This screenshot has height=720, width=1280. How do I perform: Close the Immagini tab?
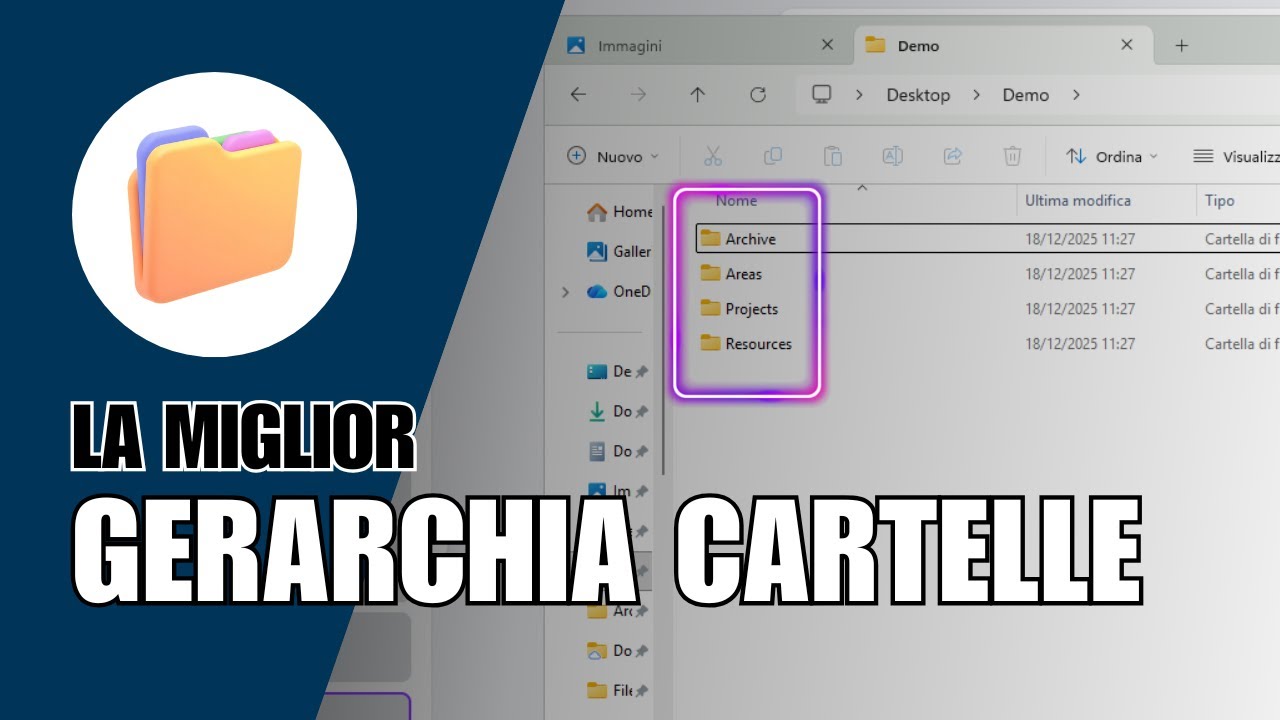(x=827, y=45)
